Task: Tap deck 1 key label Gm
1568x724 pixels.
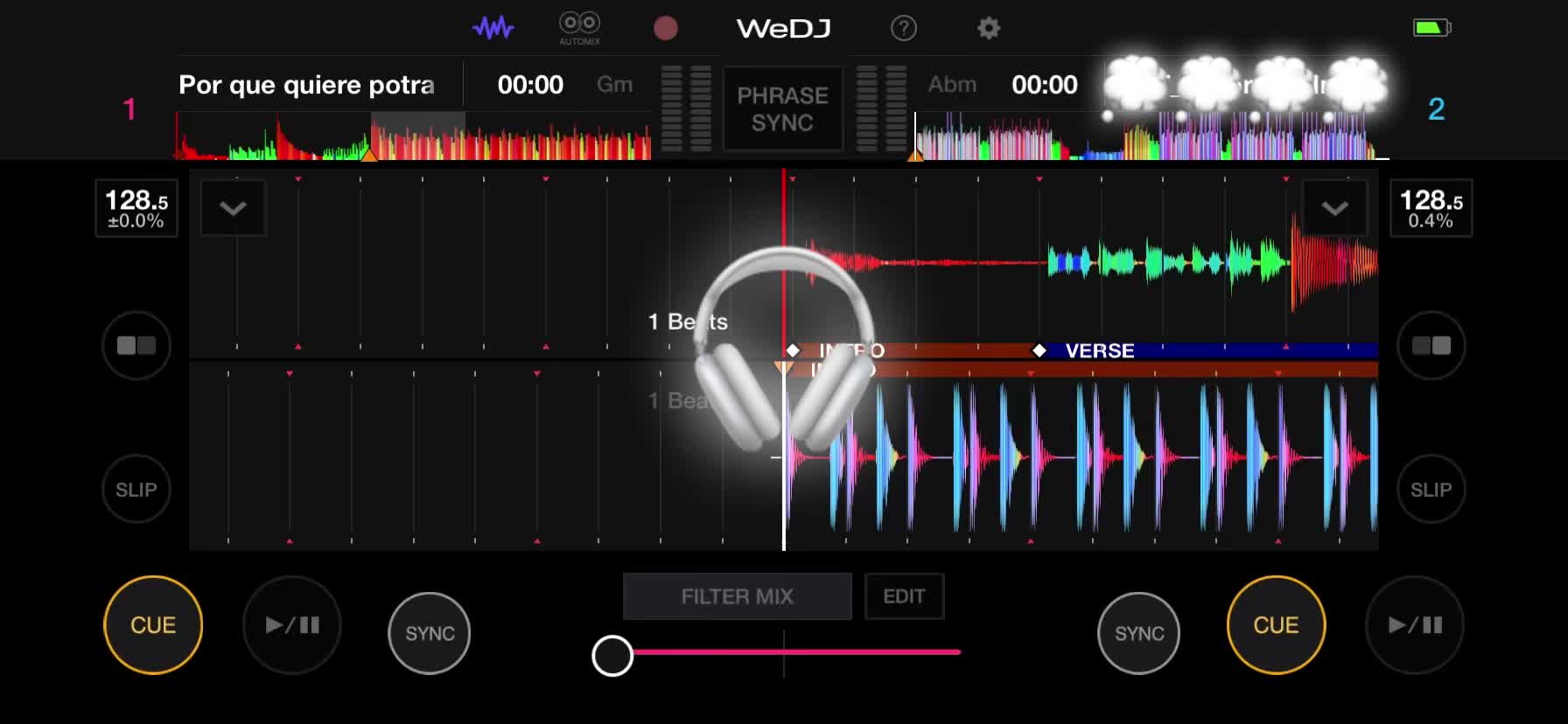Action: [x=614, y=85]
